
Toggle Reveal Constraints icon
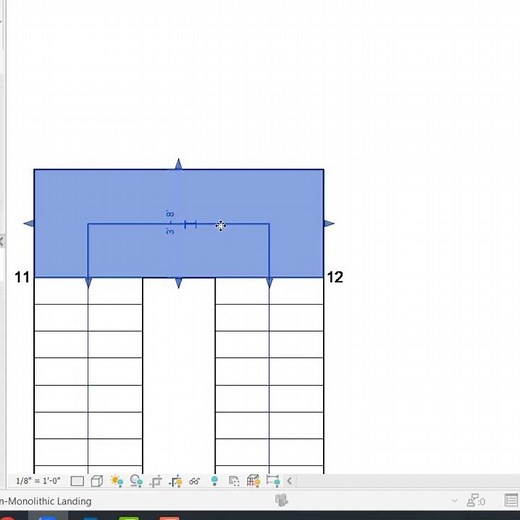click(x=273, y=481)
